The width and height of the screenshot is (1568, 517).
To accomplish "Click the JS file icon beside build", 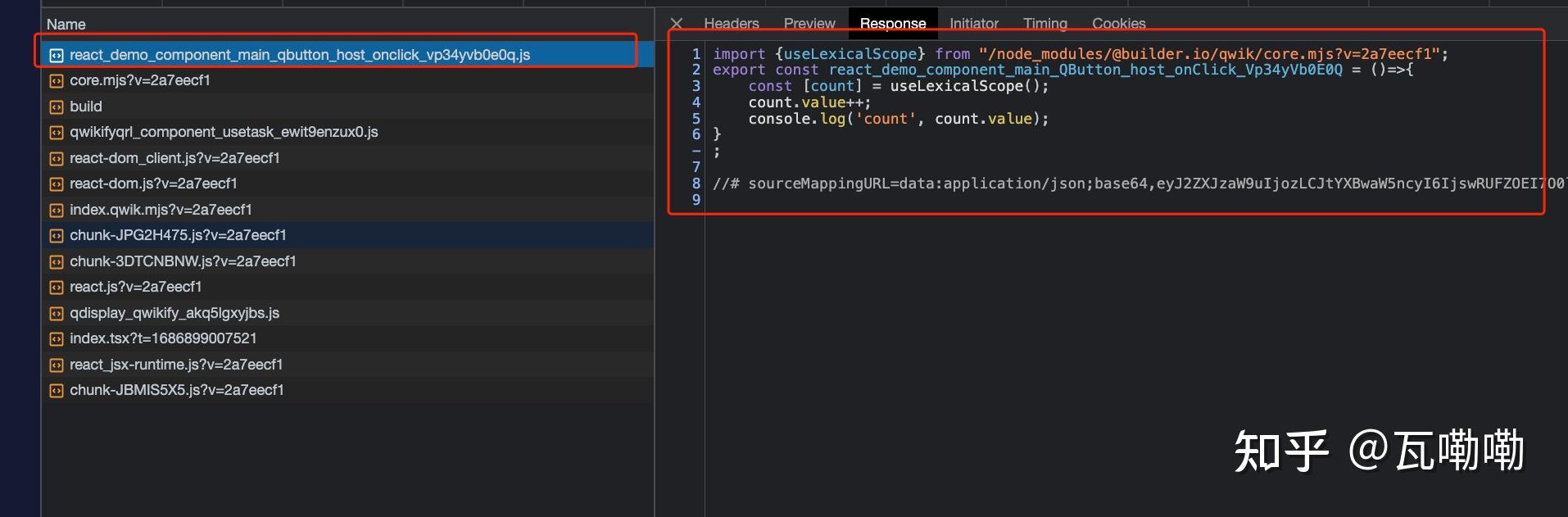I will 56,107.
